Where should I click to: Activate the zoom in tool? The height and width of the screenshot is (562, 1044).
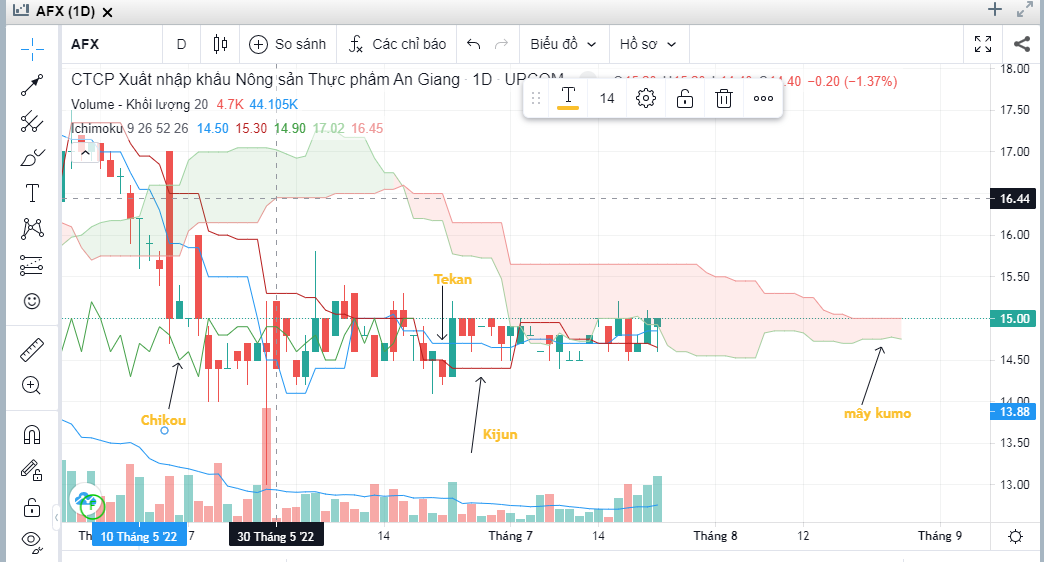pyautogui.click(x=32, y=386)
